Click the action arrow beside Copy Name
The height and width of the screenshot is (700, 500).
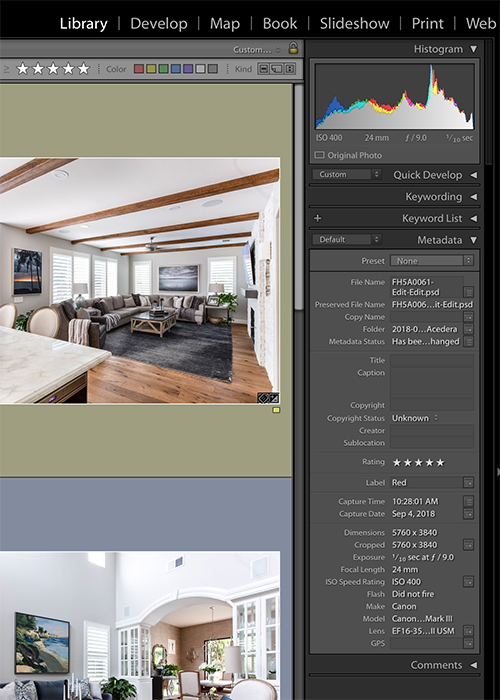[x=468, y=317]
